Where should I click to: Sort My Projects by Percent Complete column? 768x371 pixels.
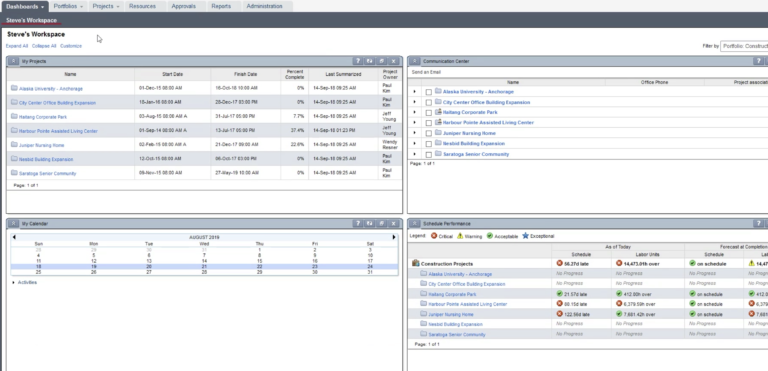click(294, 74)
